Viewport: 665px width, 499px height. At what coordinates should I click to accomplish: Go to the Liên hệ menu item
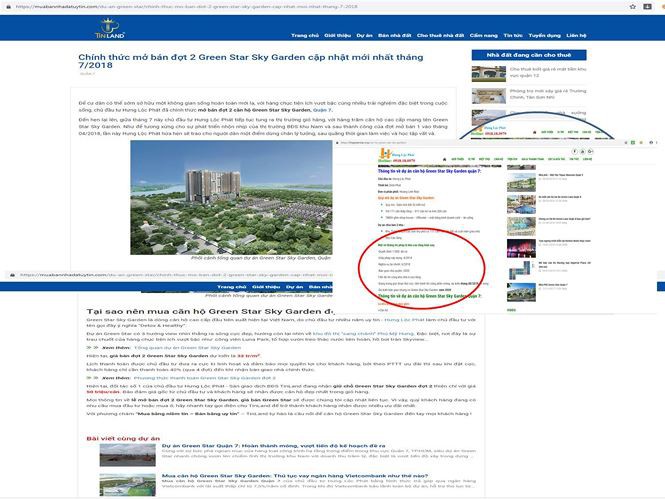click(x=576, y=36)
